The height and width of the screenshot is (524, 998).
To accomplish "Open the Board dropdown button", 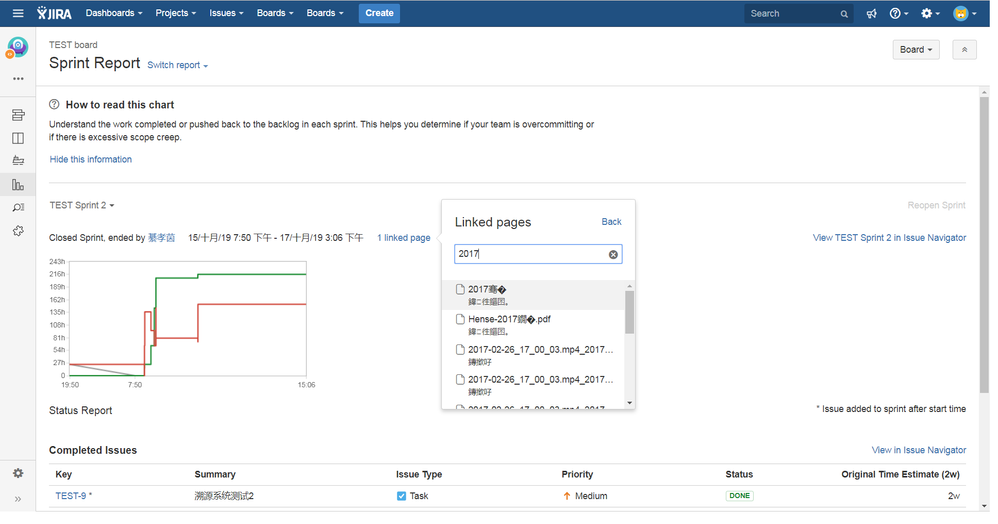I will pos(916,50).
